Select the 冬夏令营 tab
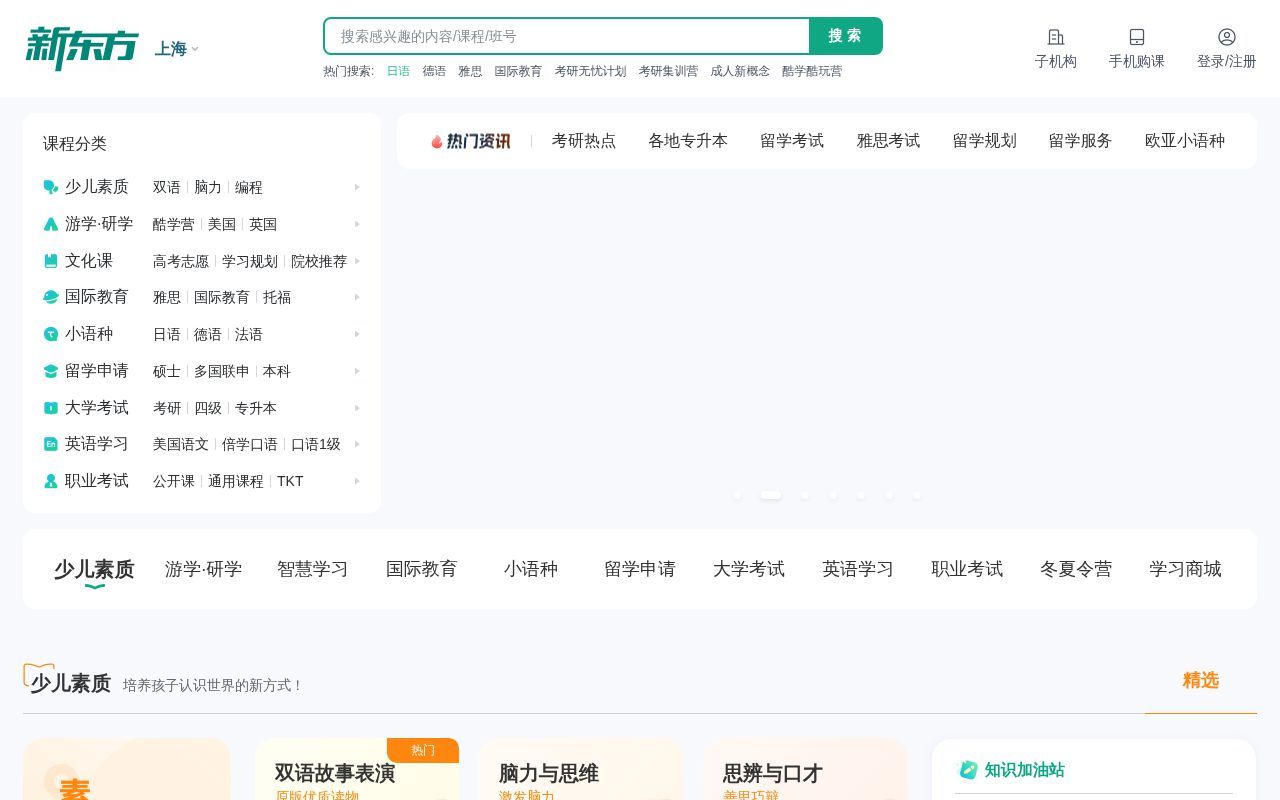Screen dimensions: 1280x800 (x=1076, y=569)
